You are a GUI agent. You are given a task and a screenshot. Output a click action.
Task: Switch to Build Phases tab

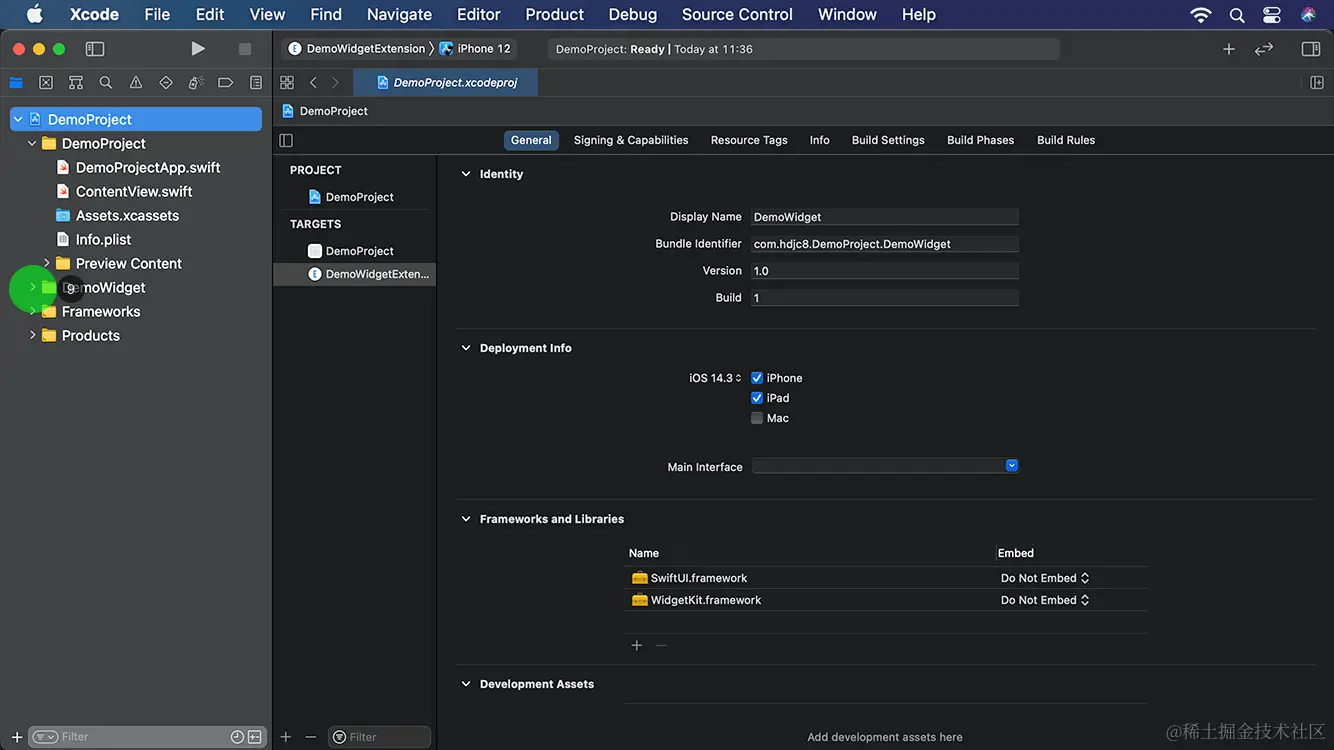coord(980,140)
